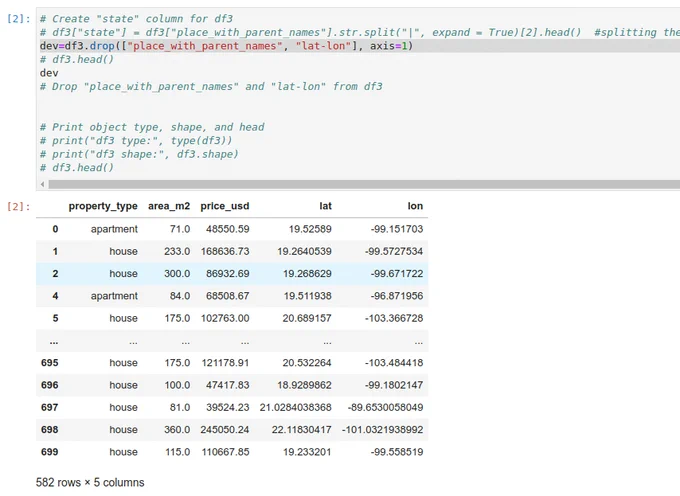Image resolution: width=680 pixels, height=496 pixels.
Task: Click the area value 300.0
Action: [177, 274]
